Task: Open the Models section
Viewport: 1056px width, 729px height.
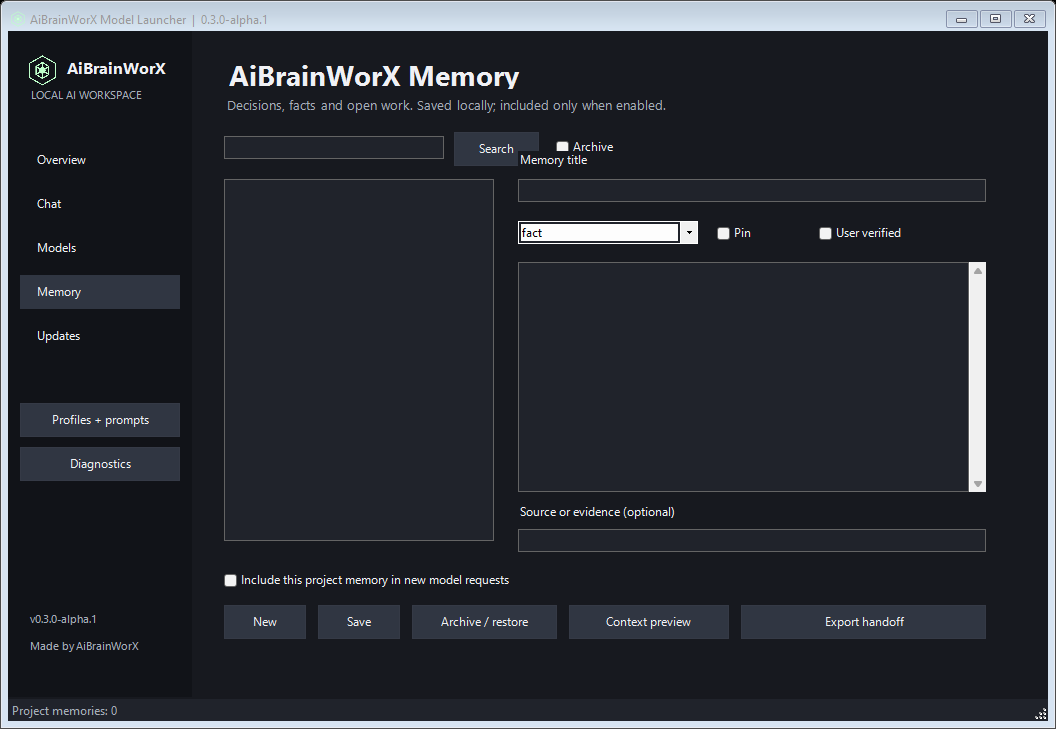Action: pos(100,248)
